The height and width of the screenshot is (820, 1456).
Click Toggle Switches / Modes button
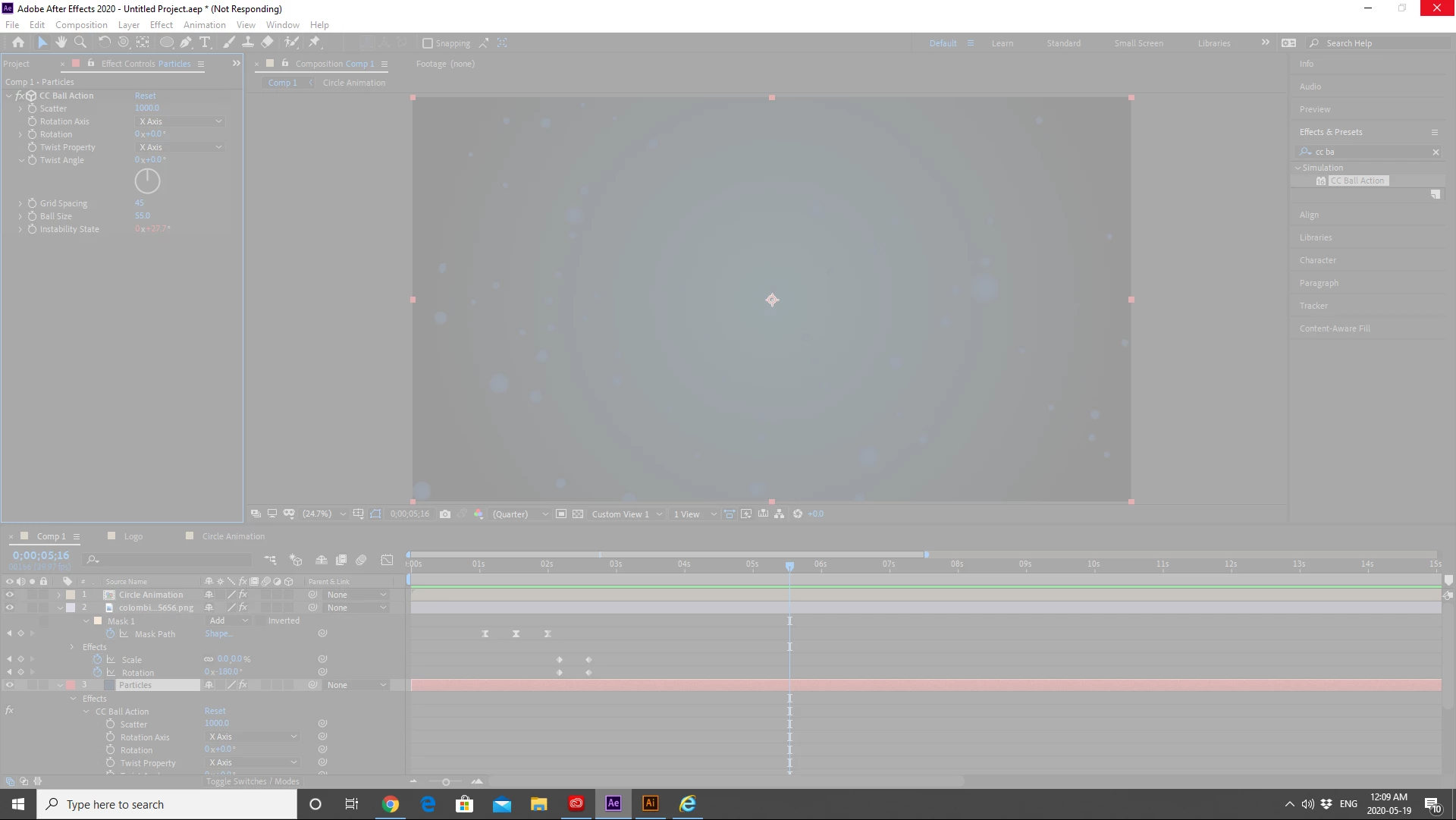pyautogui.click(x=253, y=781)
